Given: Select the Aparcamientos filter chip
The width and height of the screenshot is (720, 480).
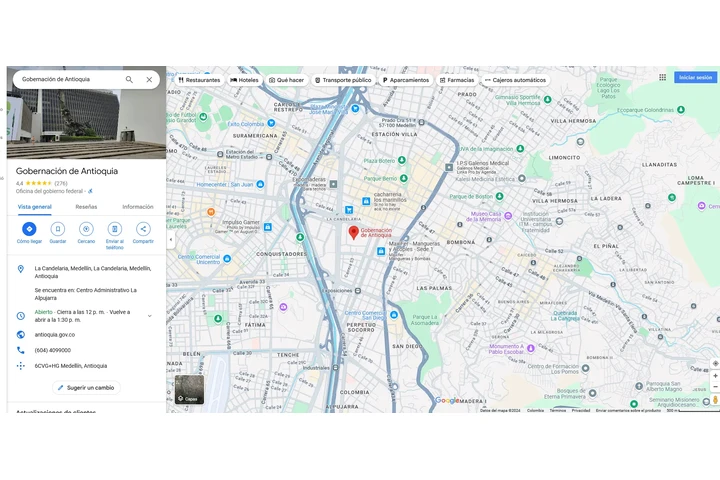Looking at the screenshot, I should tap(406, 80).
